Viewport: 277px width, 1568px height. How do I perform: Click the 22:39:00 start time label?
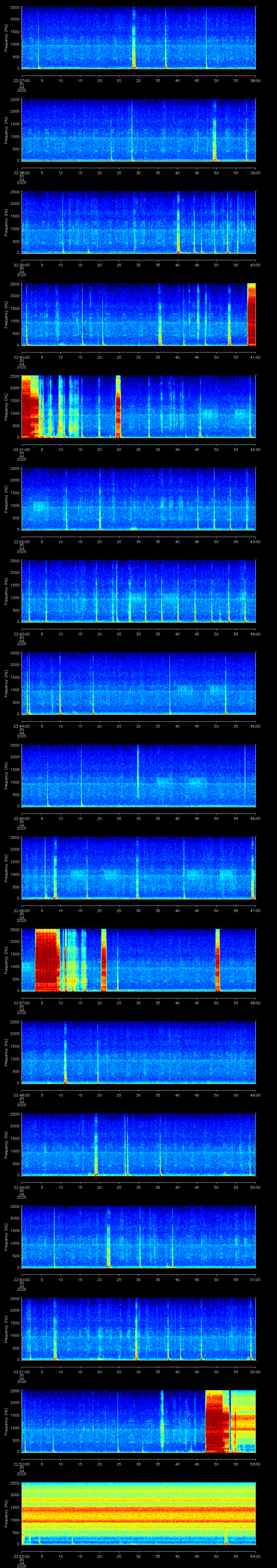click(x=21, y=265)
